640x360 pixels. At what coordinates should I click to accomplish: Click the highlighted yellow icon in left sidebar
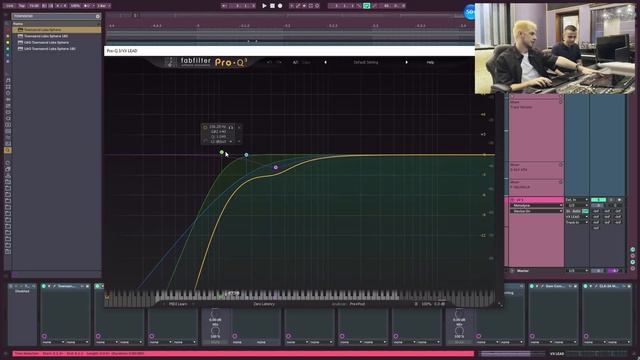tap(7, 150)
